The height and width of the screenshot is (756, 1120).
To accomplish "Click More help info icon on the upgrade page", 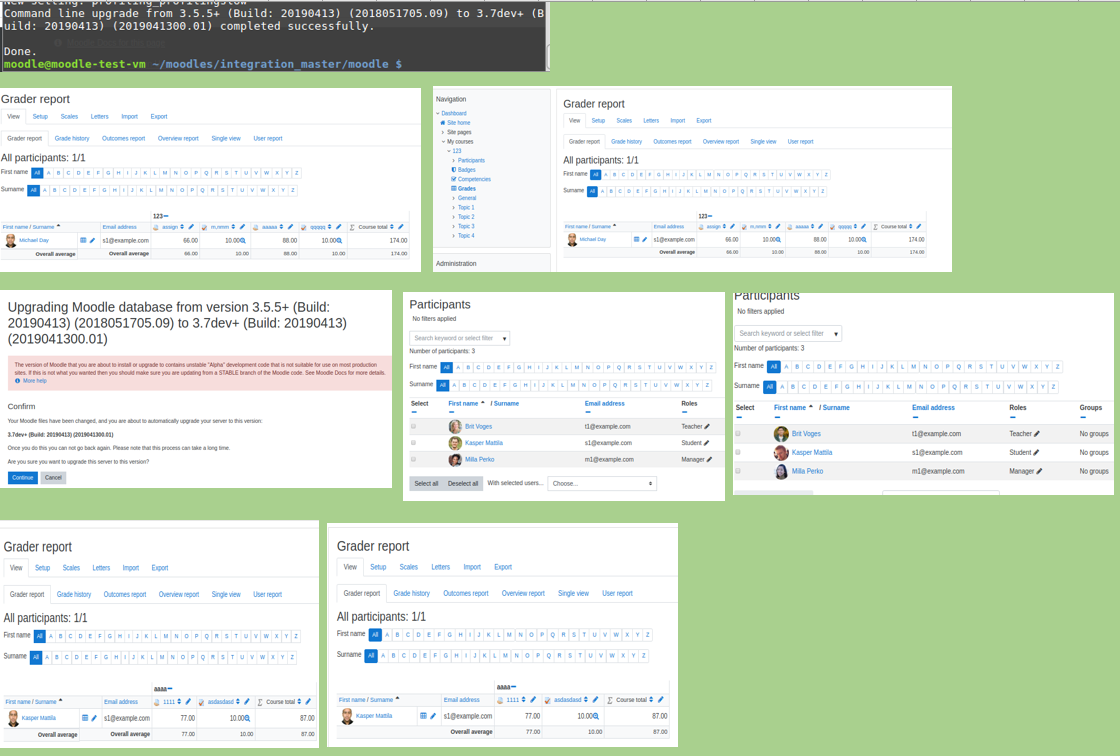I will tap(18, 381).
